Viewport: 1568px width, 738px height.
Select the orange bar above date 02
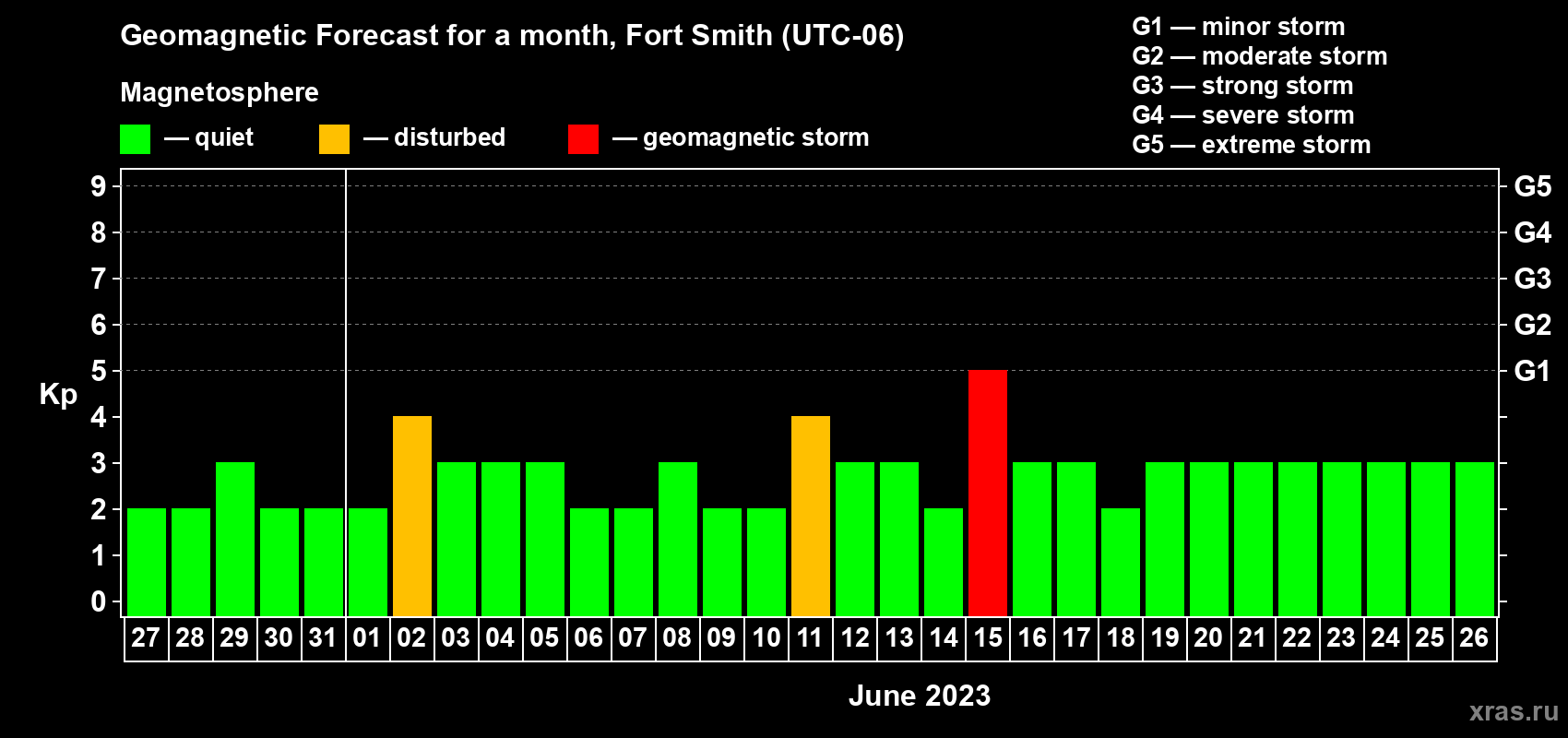click(x=411, y=516)
